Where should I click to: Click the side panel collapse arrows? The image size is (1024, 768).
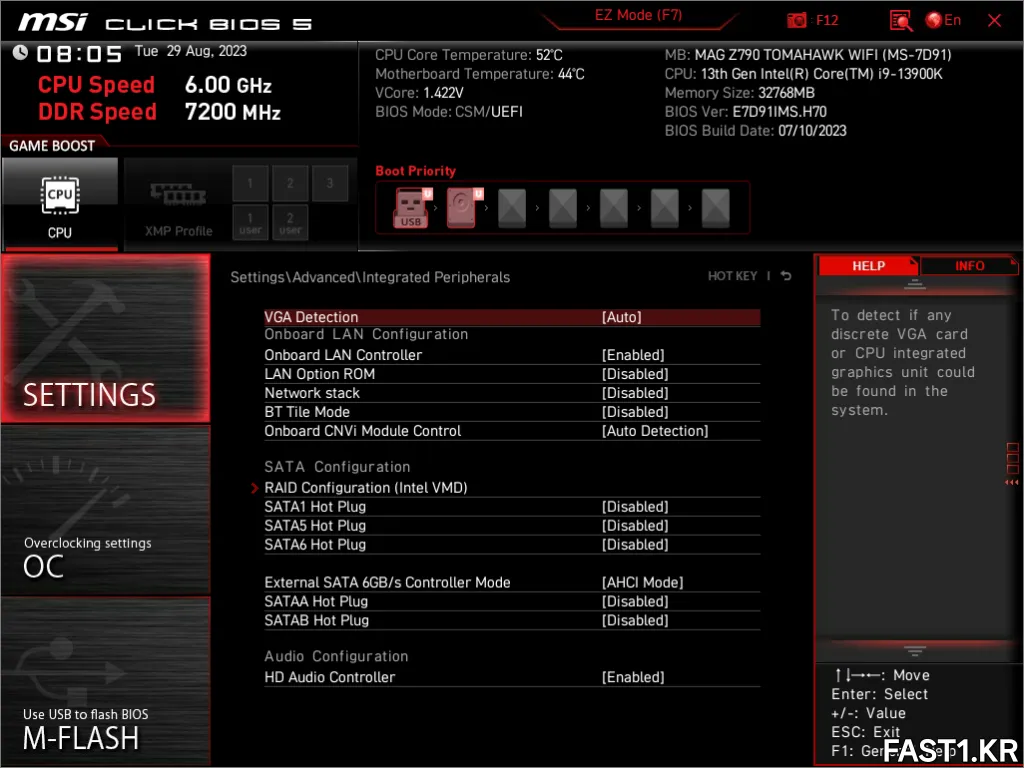pos(1012,483)
